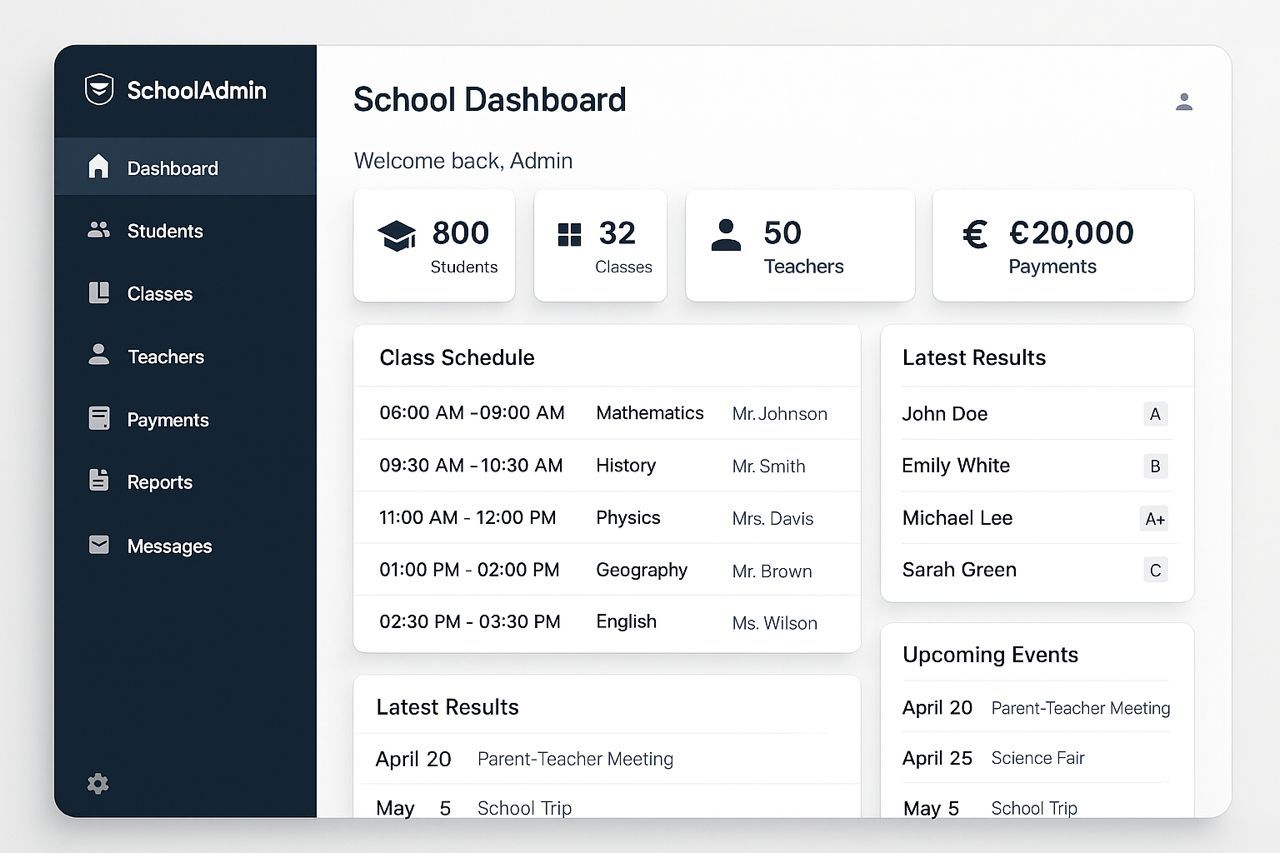Click the A+ grade badge for Michael Lee

pyautogui.click(x=1155, y=518)
